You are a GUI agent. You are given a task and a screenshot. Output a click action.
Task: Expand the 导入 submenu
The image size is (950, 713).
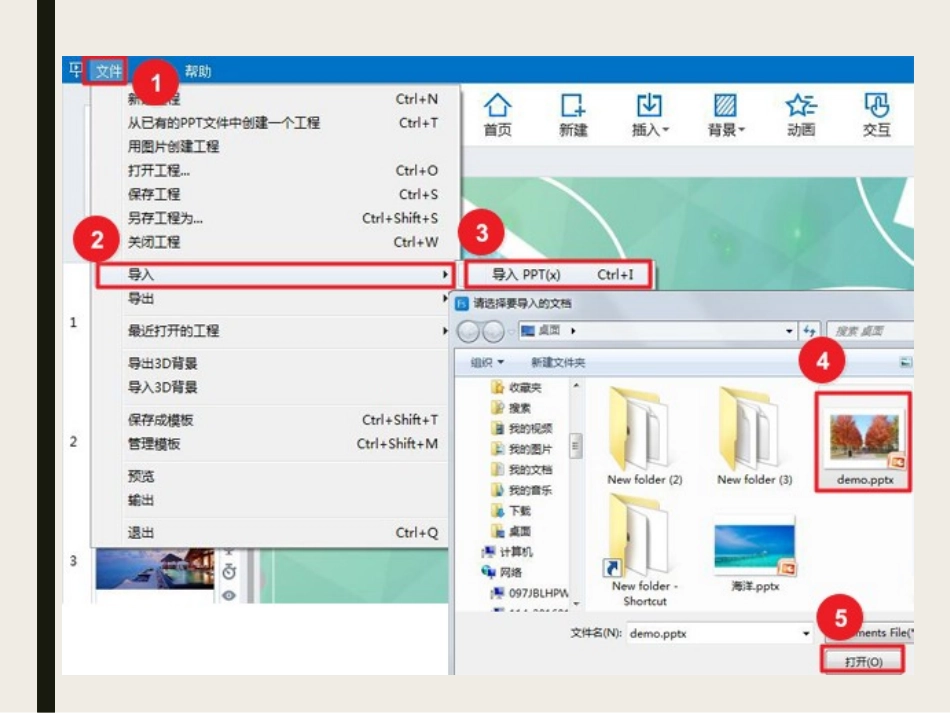(x=275, y=275)
